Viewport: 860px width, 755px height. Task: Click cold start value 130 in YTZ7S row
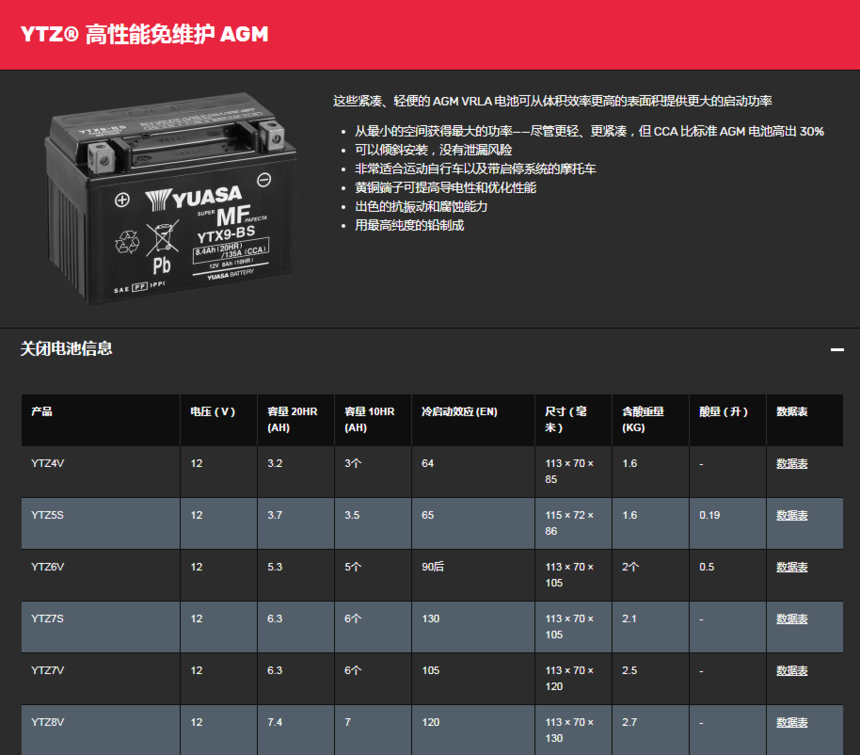pos(431,618)
